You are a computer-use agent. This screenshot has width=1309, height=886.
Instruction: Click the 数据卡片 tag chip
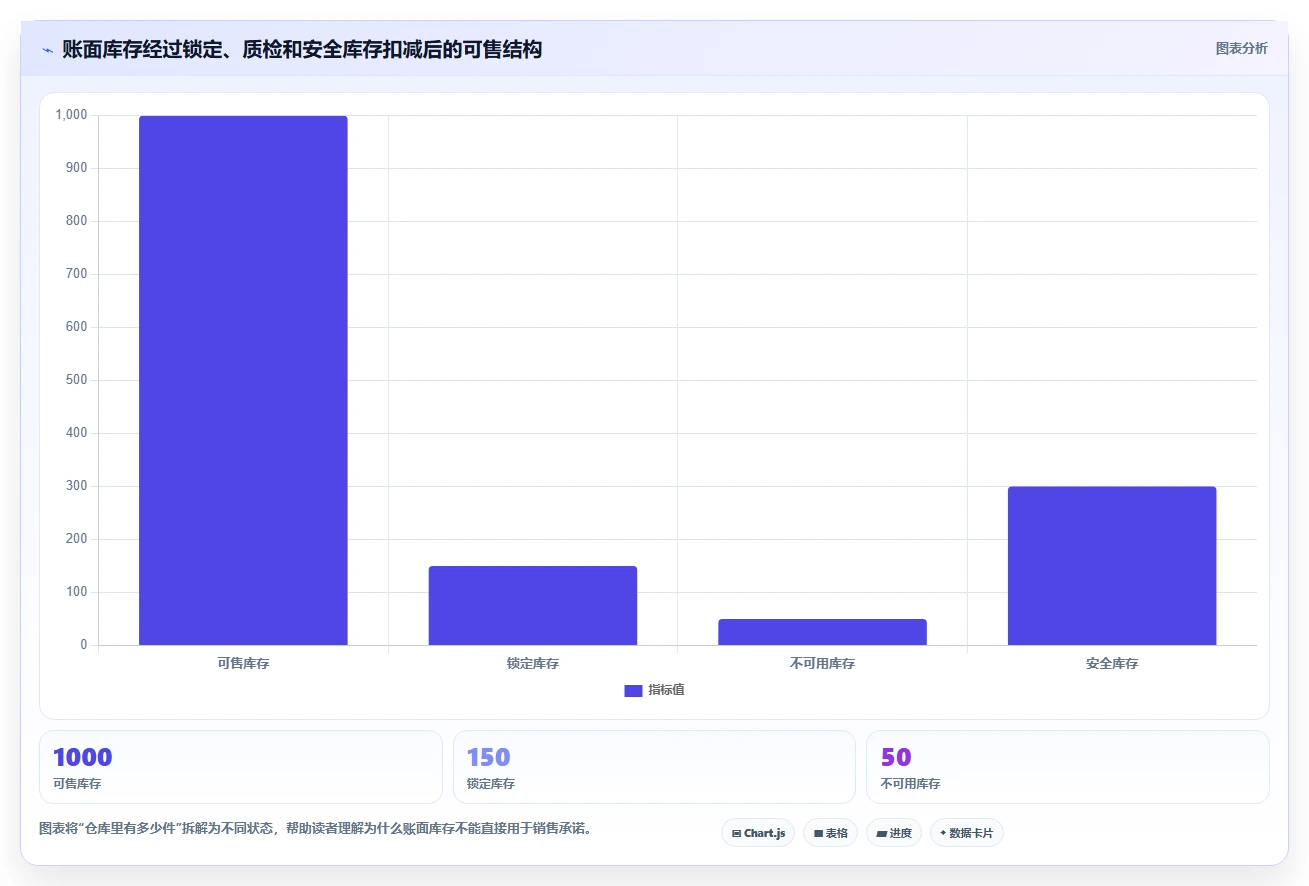point(966,833)
